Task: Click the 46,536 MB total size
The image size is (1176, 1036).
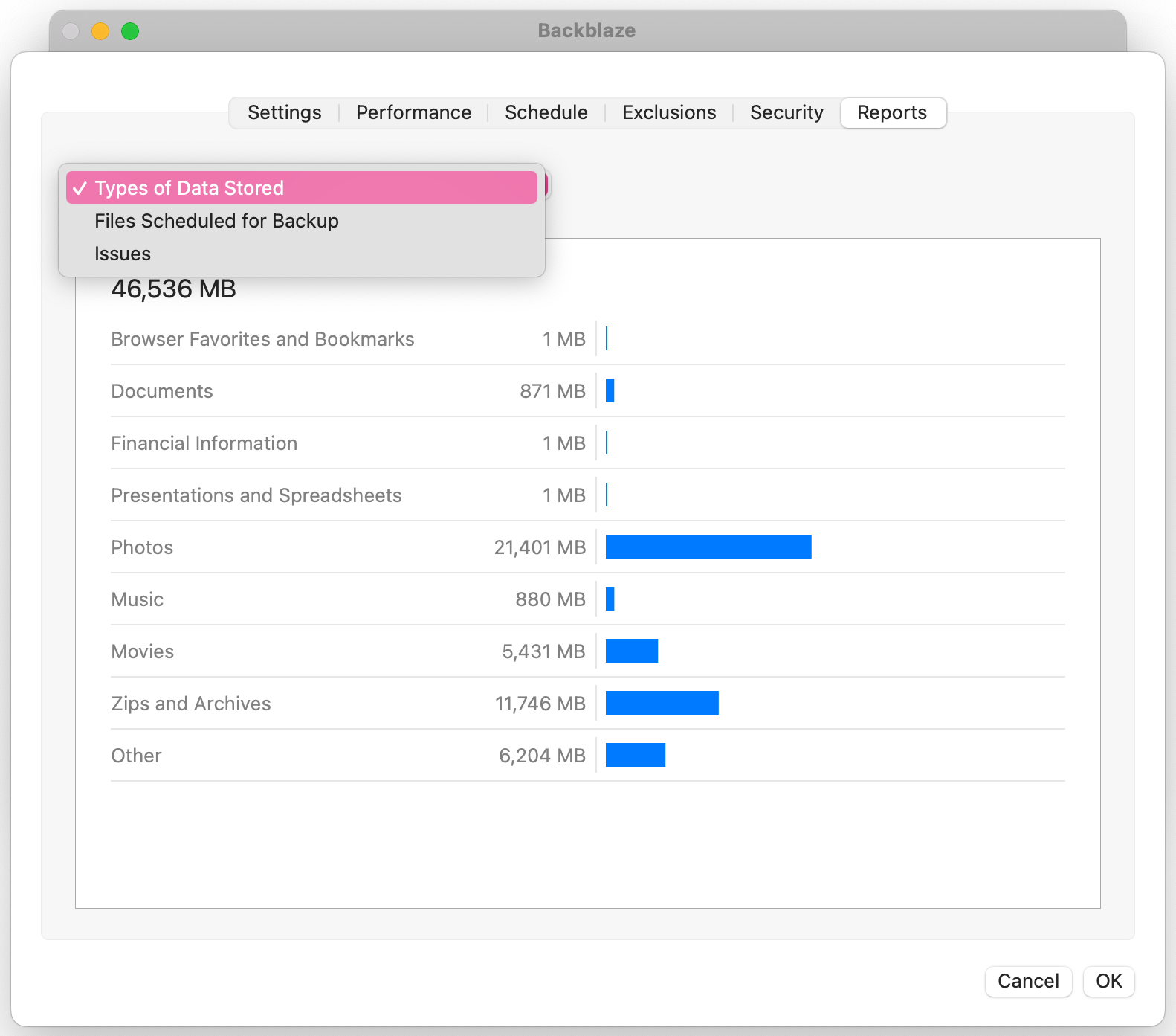Action: [174, 289]
